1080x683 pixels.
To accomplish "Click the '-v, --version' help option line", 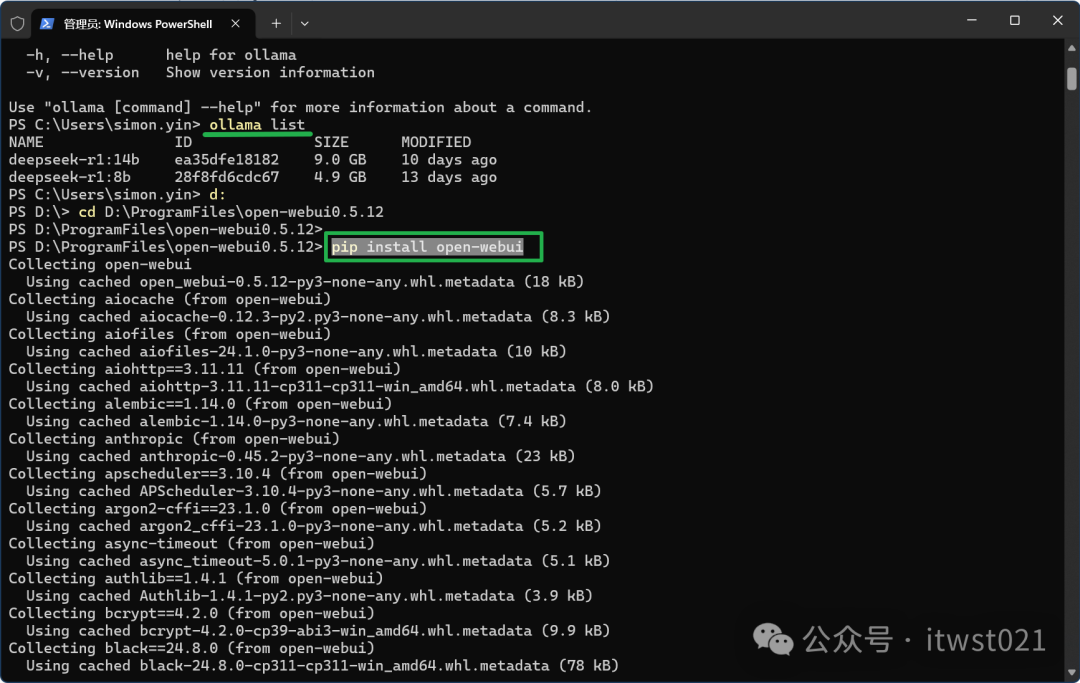I will pos(200,72).
